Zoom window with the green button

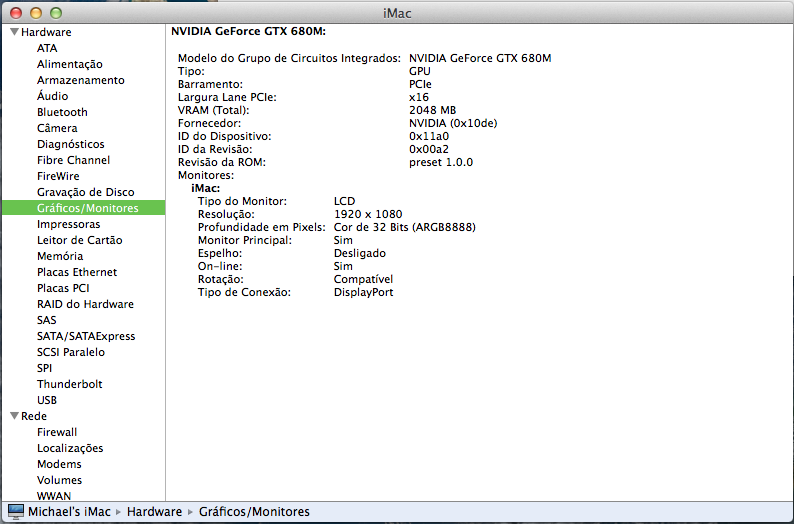coord(56,13)
